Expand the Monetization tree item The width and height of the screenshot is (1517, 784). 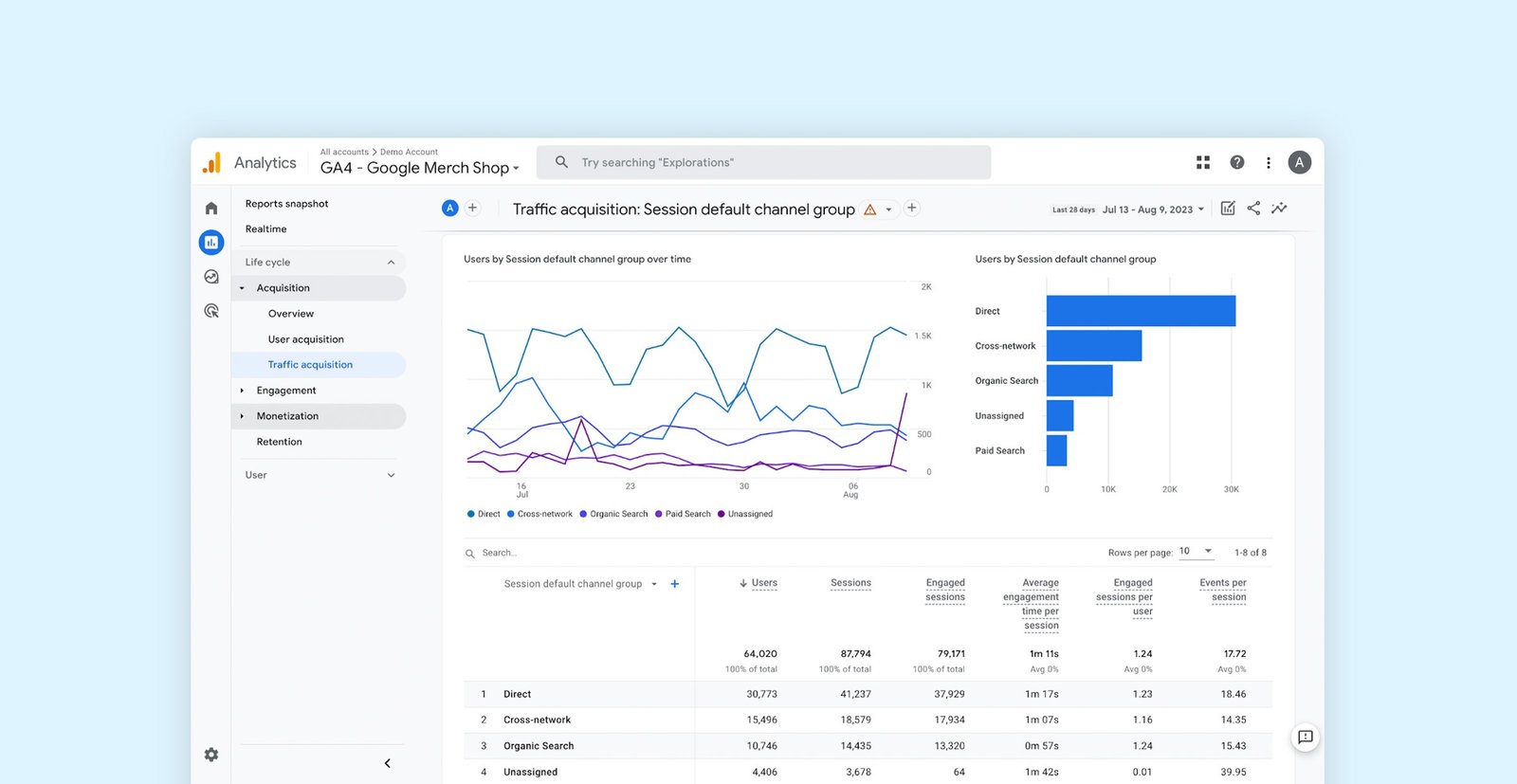(x=242, y=416)
